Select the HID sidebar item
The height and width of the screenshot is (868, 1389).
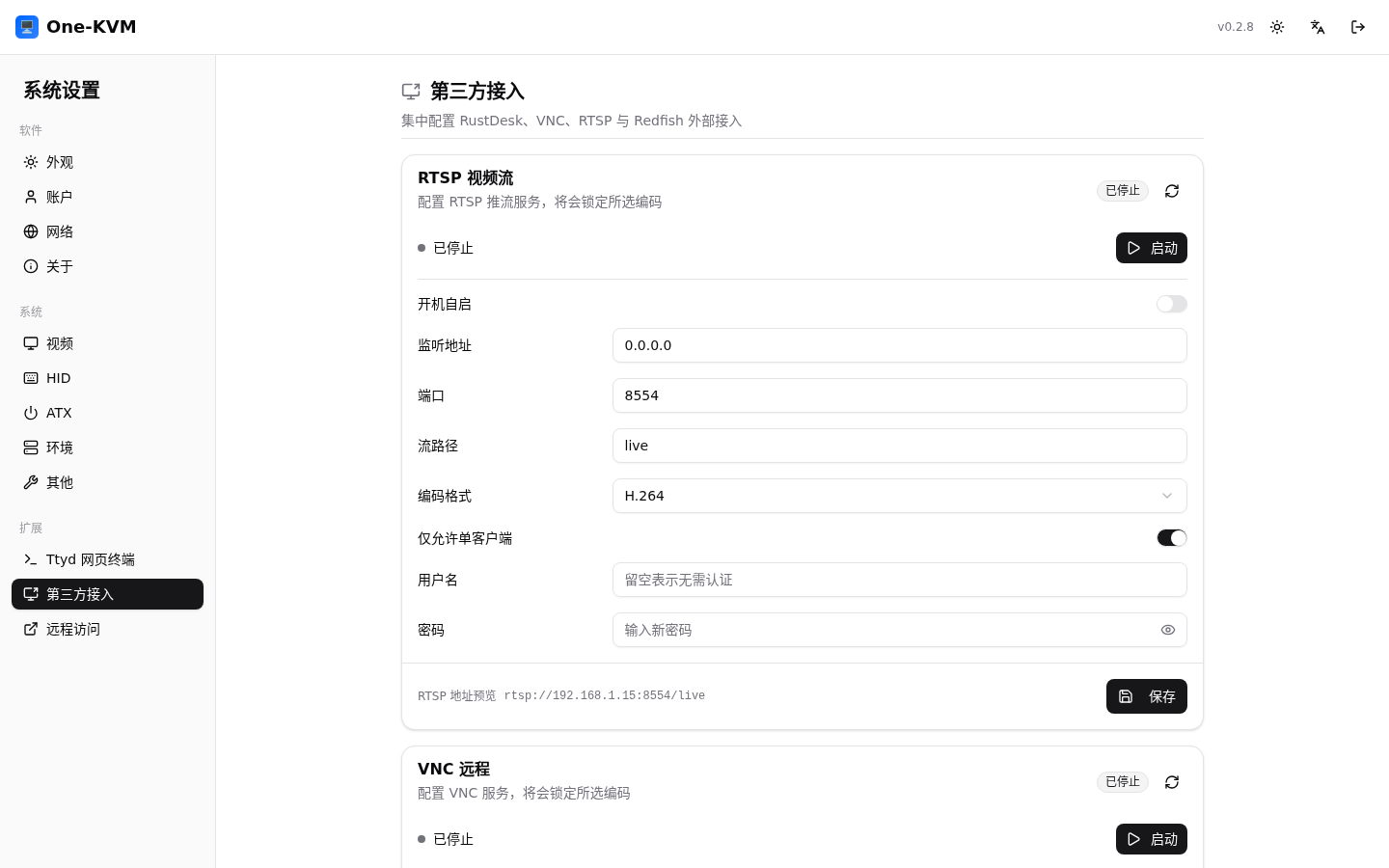[107, 378]
